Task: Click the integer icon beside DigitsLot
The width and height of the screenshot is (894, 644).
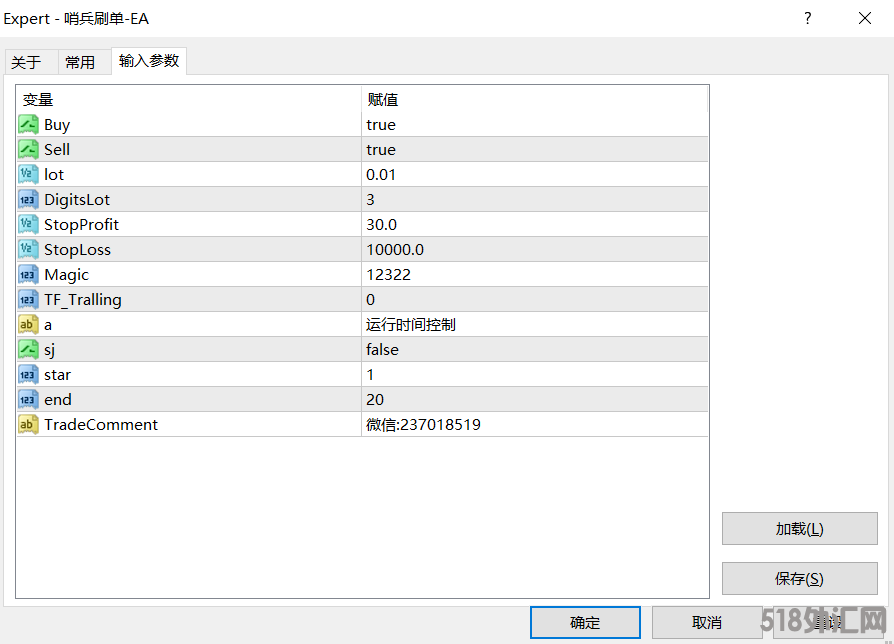Action: (x=28, y=200)
